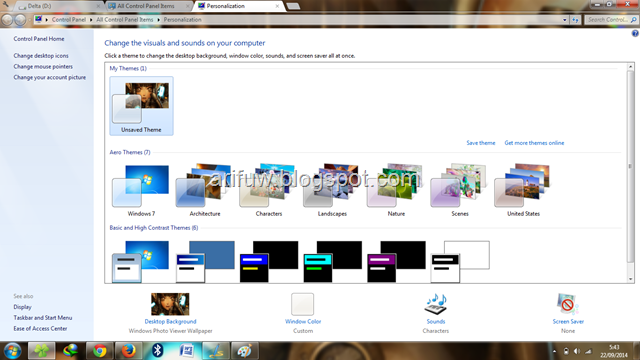Screen dimensions: 640x360
Task: Select the Windows 7 Aero theme
Action: pos(141,190)
